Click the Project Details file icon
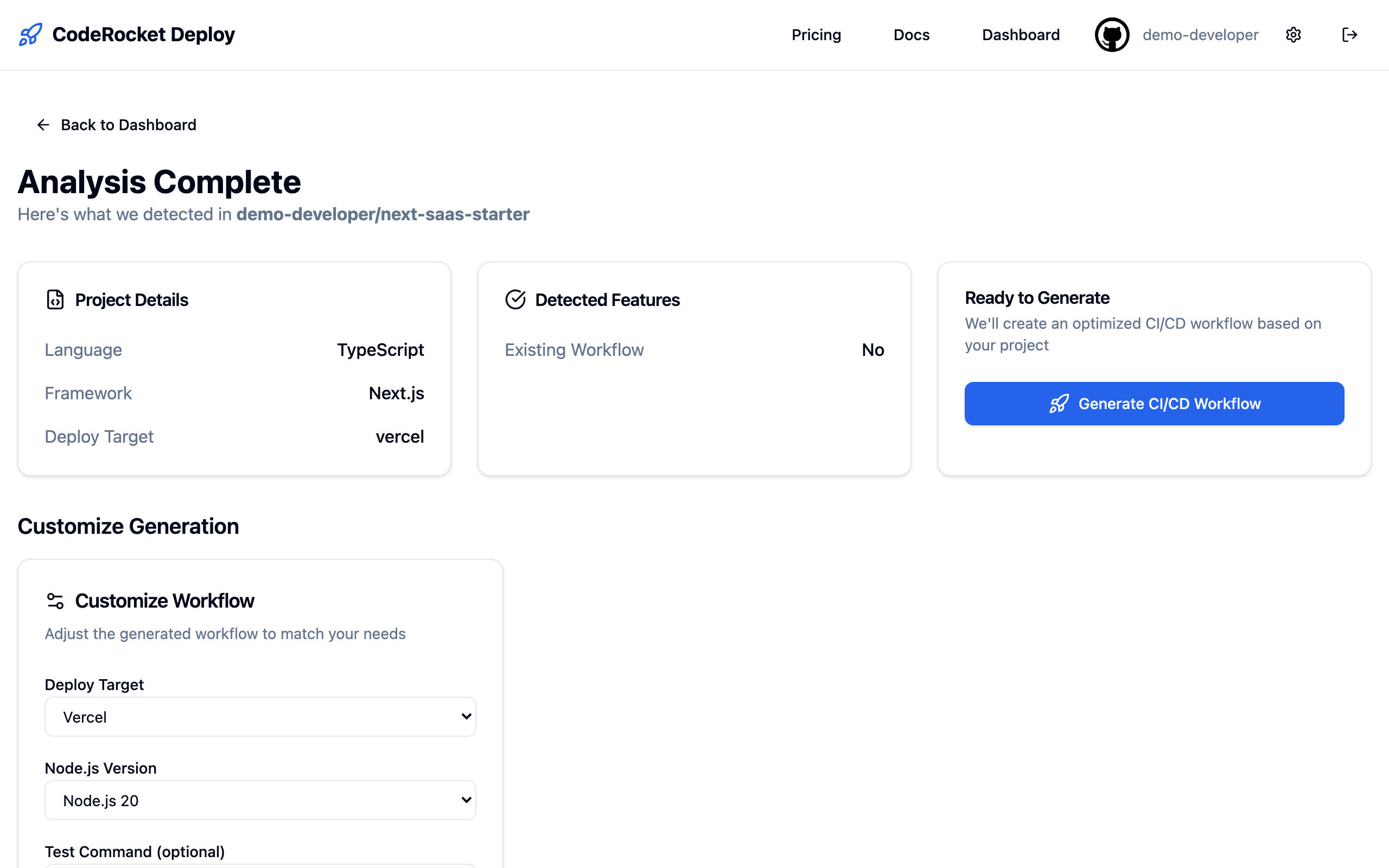1389x868 pixels. (55, 299)
